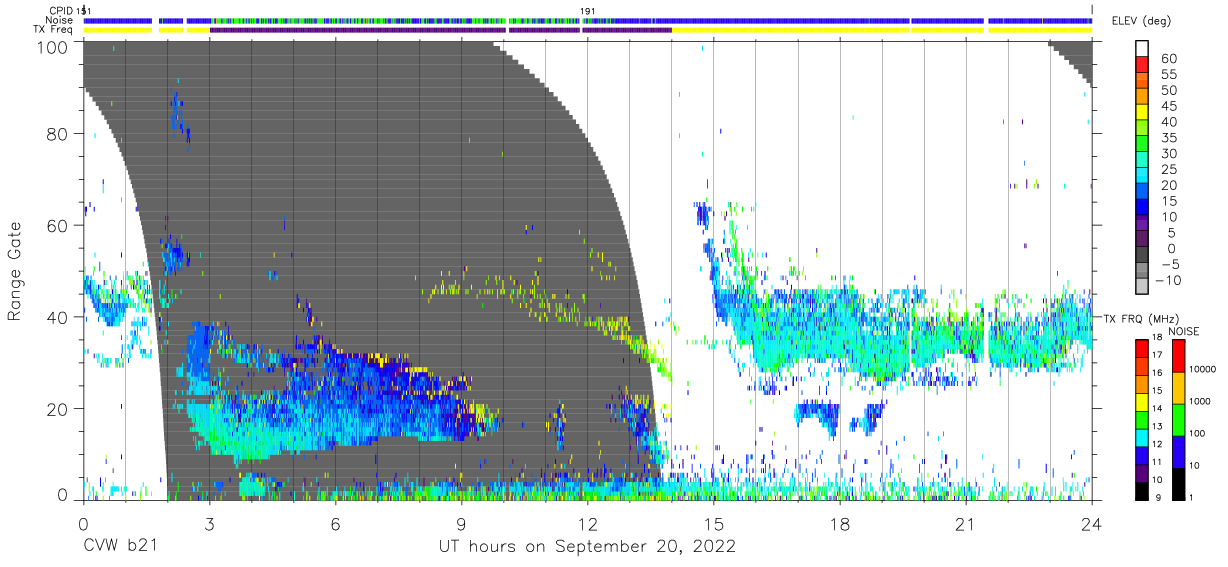Click the x-axis tick label "24"
The width and height of the screenshot is (1228, 567).
pyautogui.click(x=1092, y=524)
